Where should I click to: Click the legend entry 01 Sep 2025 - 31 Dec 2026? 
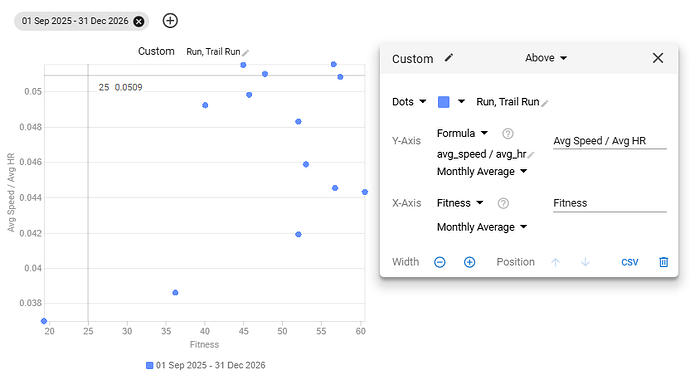pyautogui.click(x=206, y=365)
